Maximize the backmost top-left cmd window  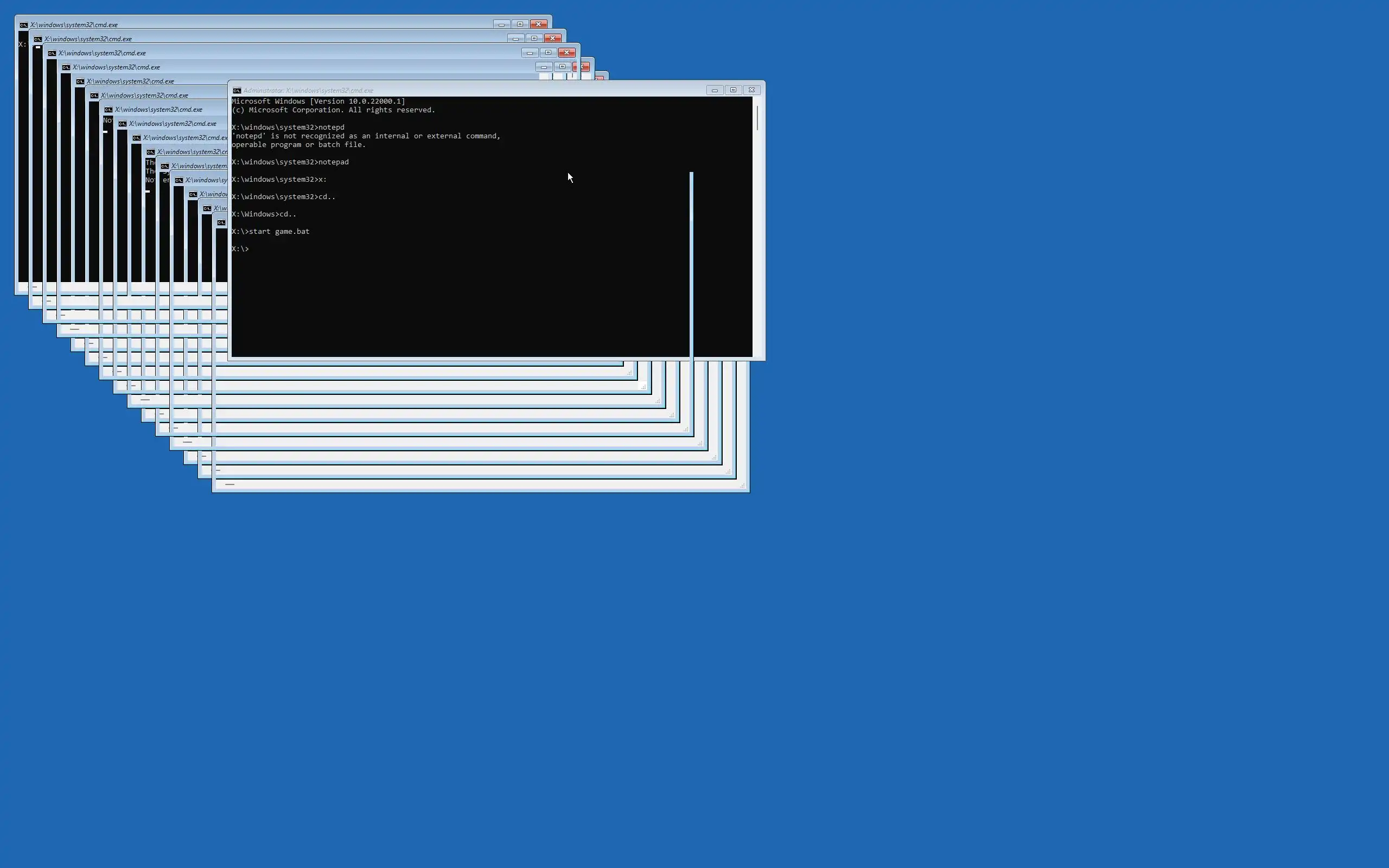(x=520, y=25)
